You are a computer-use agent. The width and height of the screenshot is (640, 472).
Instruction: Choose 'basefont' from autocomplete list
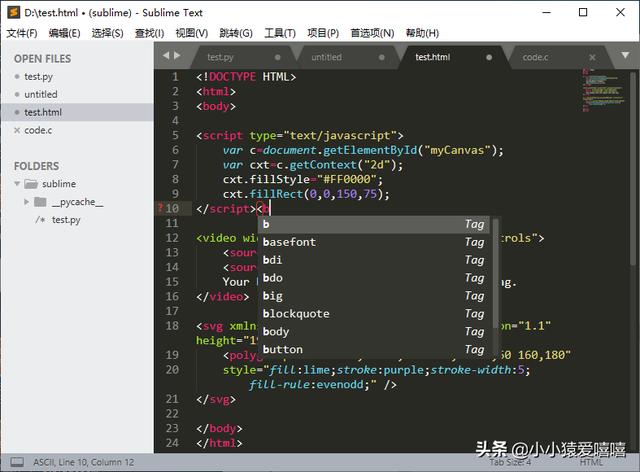pyautogui.click(x=373, y=242)
